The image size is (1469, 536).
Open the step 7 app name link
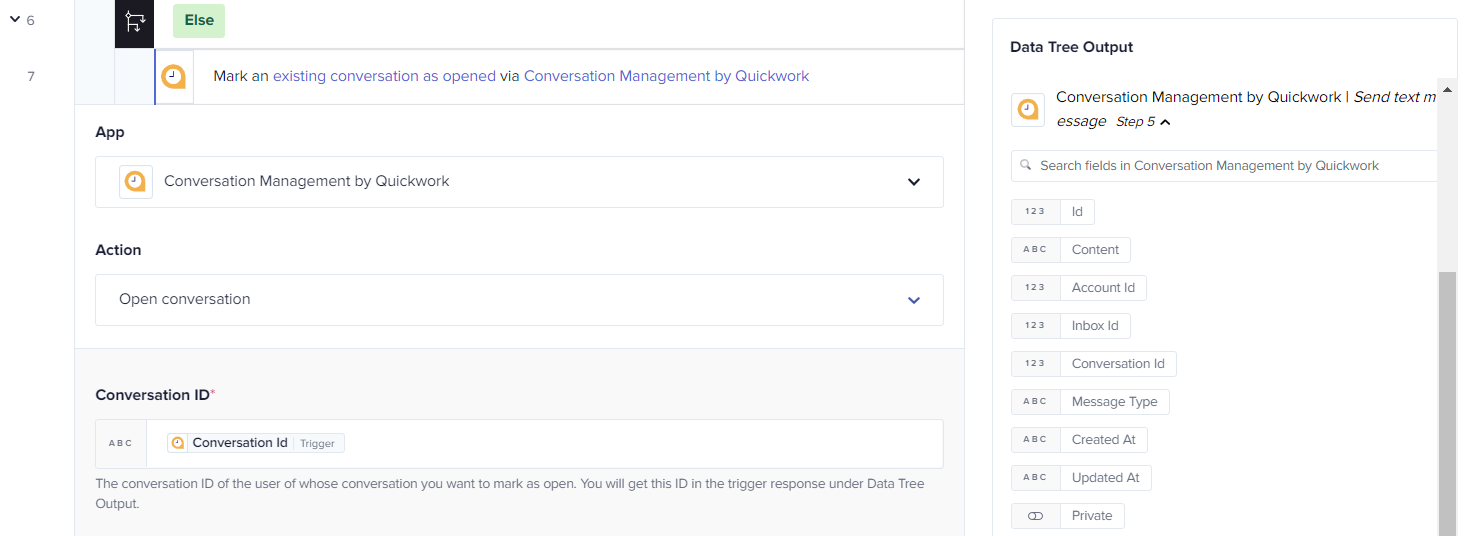(666, 76)
